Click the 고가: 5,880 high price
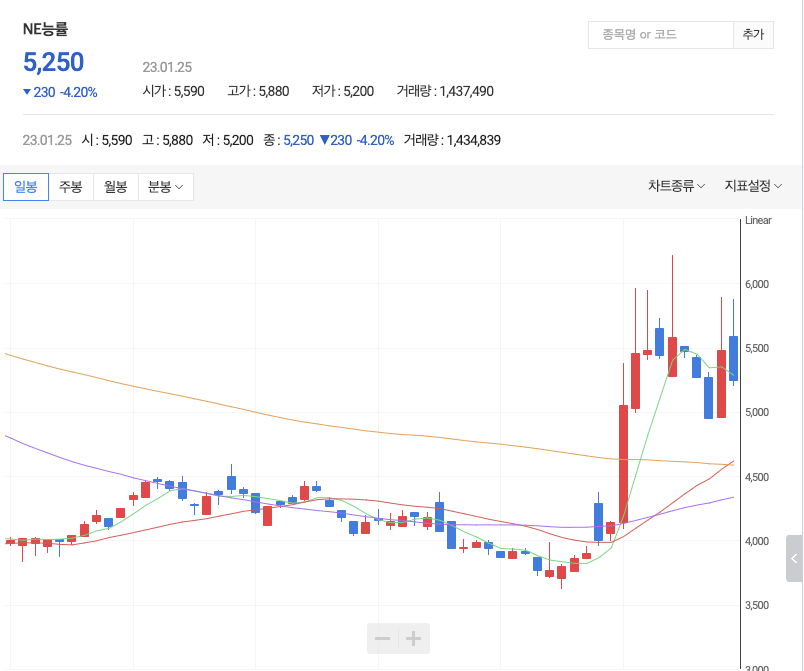The width and height of the screenshot is (804, 671). coord(258,91)
